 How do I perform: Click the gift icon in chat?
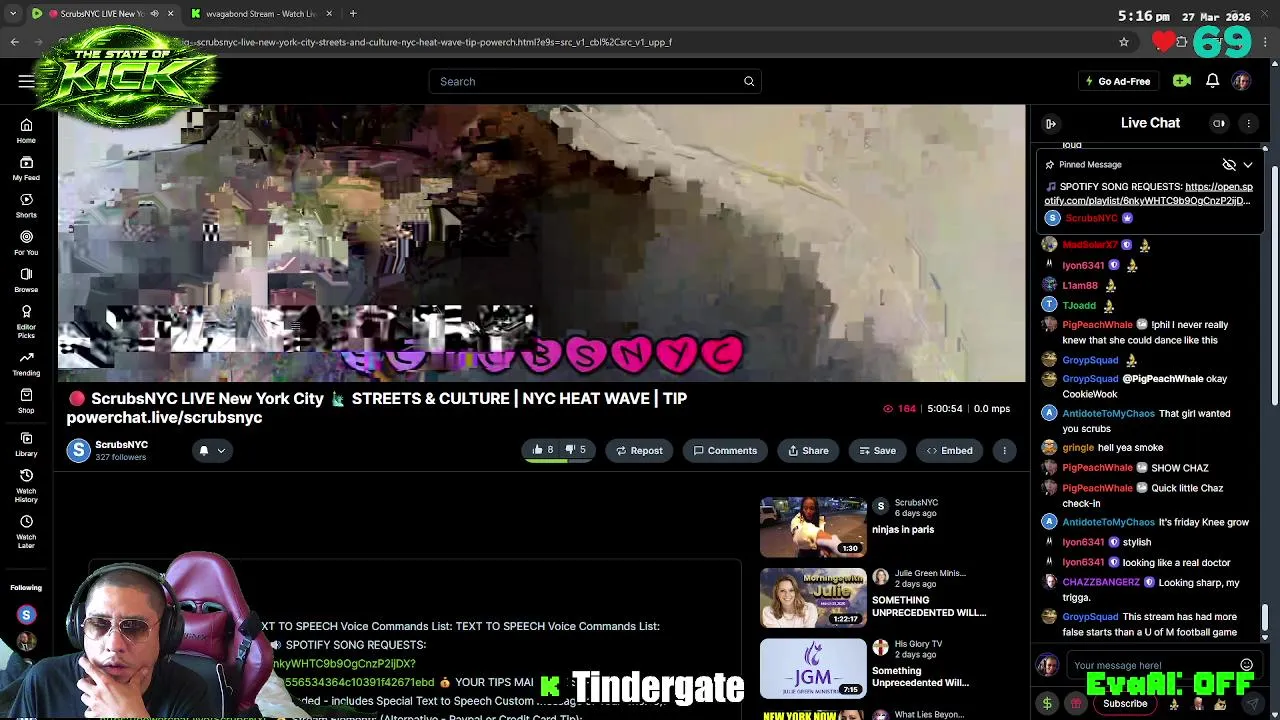click(1076, 704)
